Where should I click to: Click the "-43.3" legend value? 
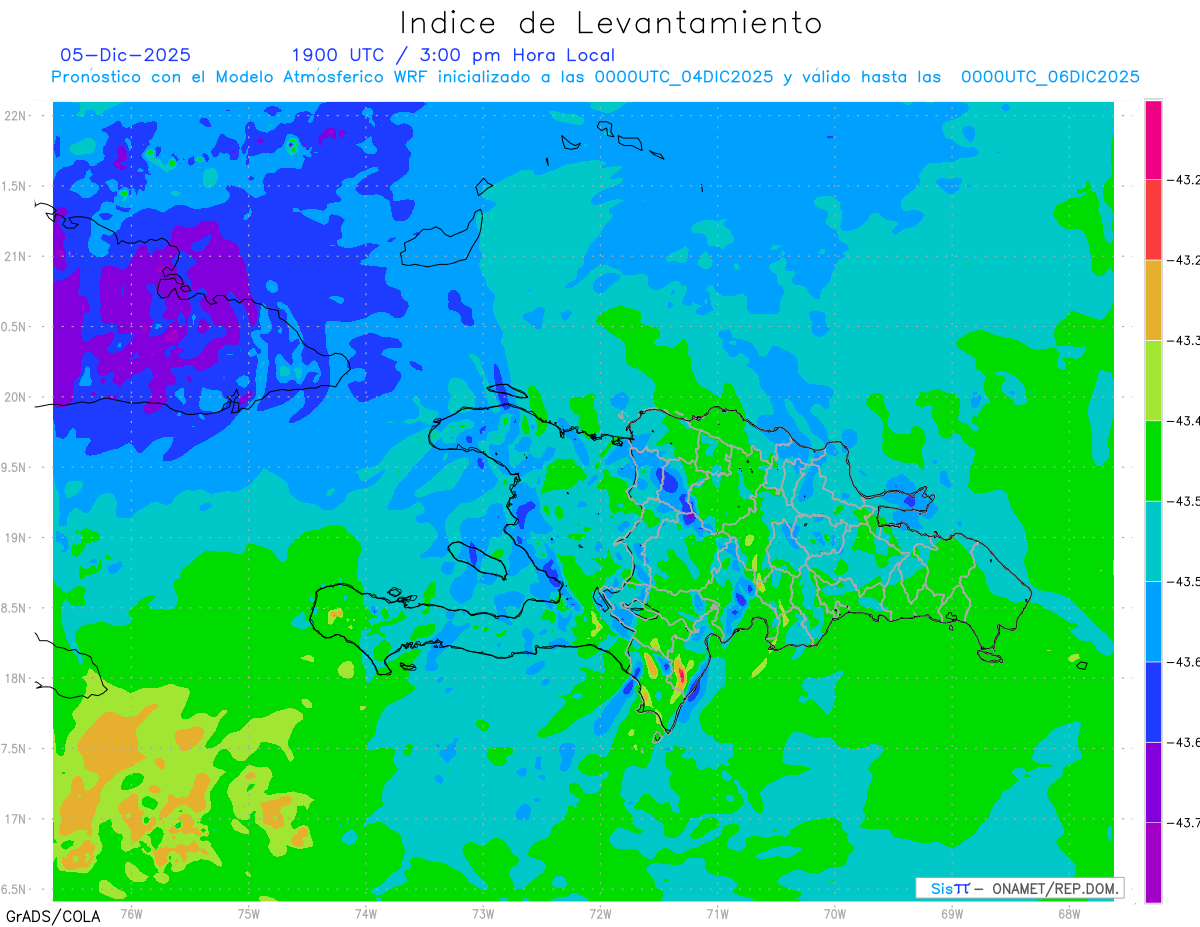[x=1184, y=341]
